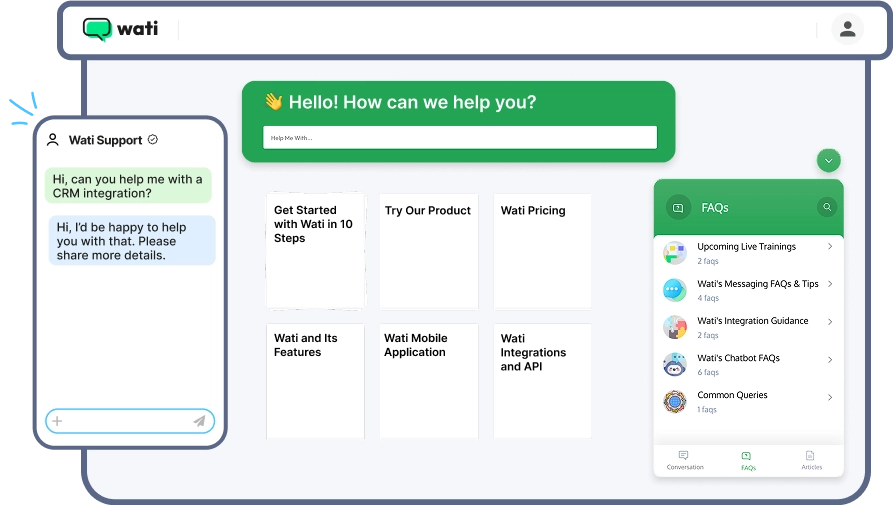The image size is (893, 505).
Task: Switch to the FAQs tab
Action: [748, 461]
